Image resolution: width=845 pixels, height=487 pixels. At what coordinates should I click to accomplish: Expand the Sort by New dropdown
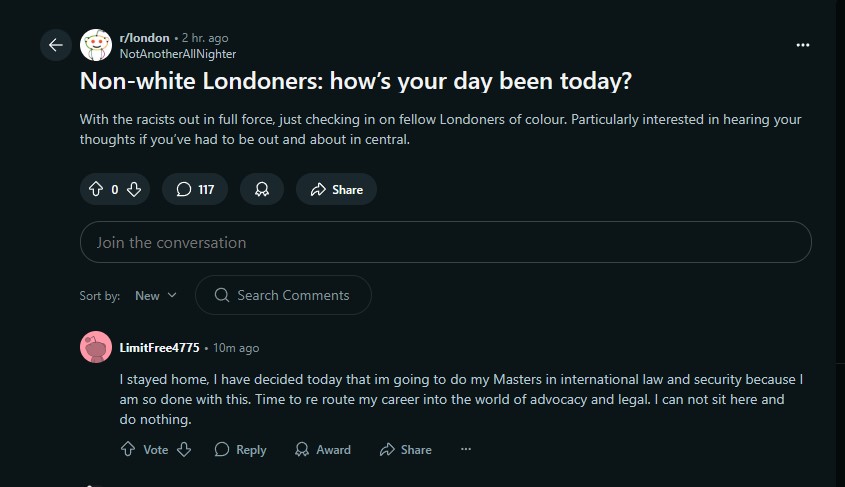(x=156, y=296)
